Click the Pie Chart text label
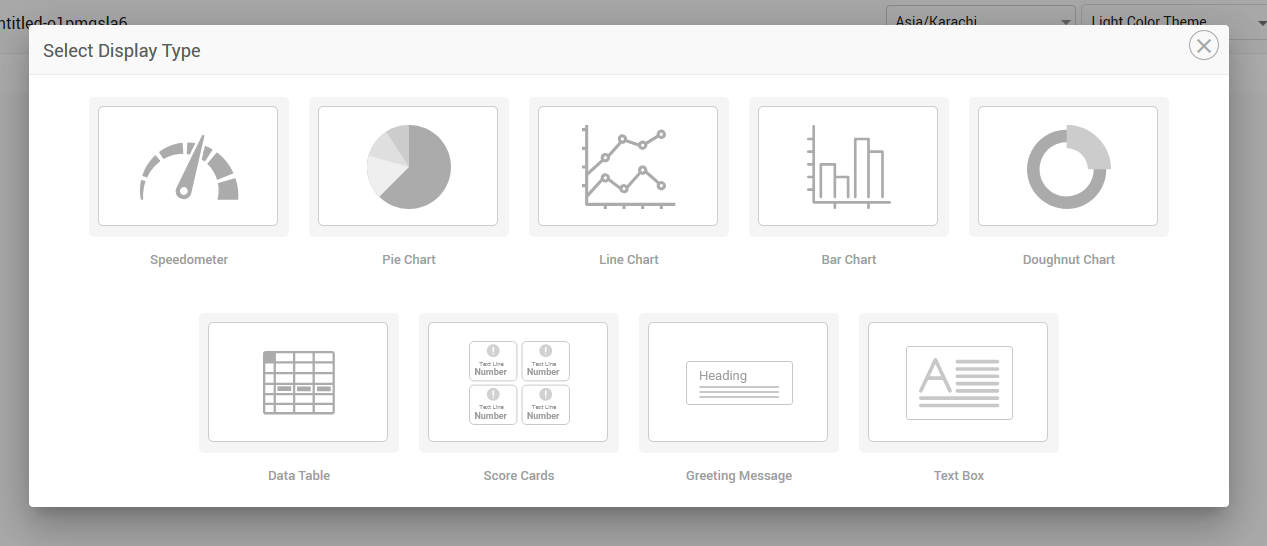 click(x=409, y=260)
